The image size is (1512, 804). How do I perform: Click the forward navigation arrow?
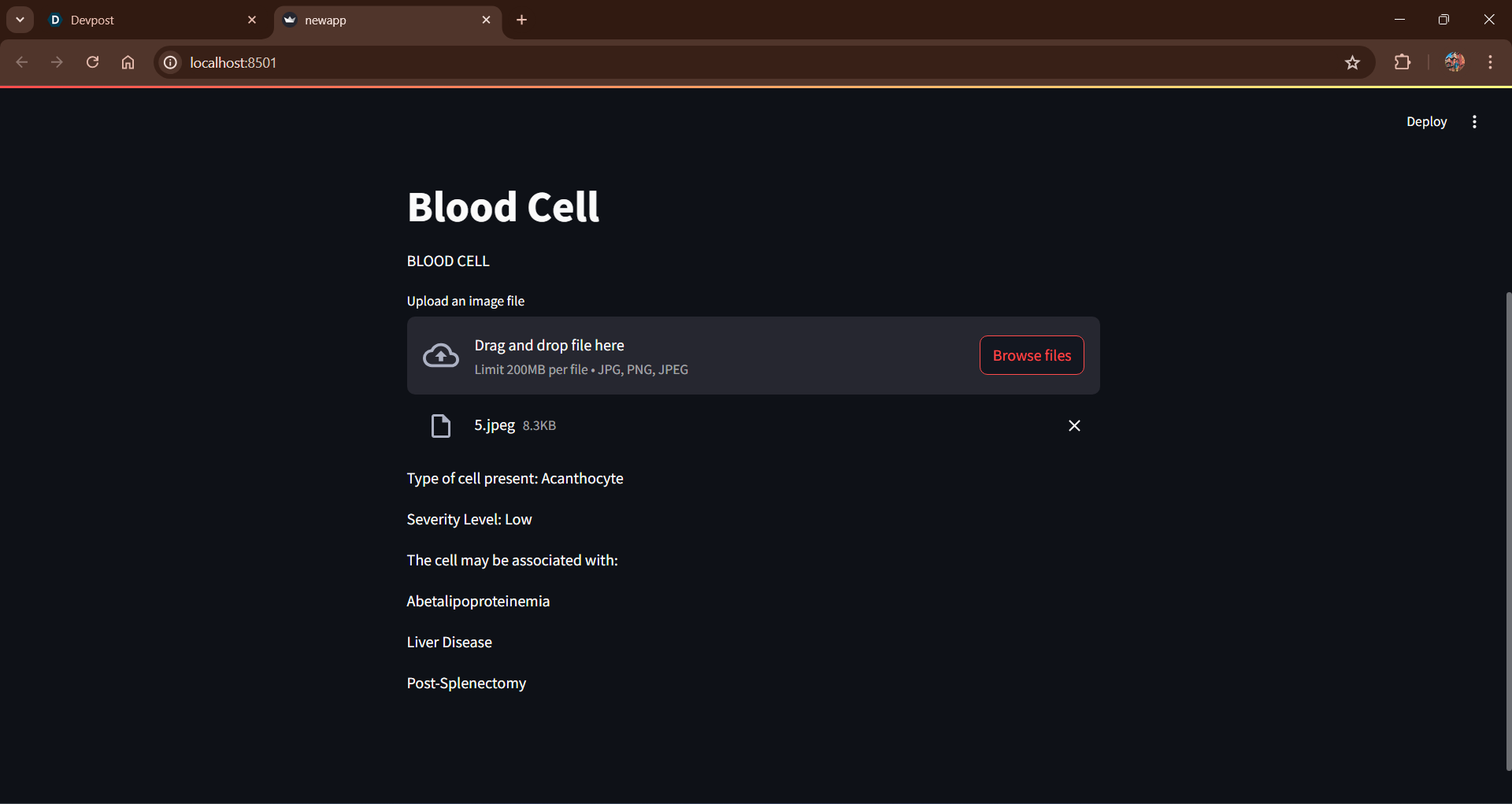(57, 62)
